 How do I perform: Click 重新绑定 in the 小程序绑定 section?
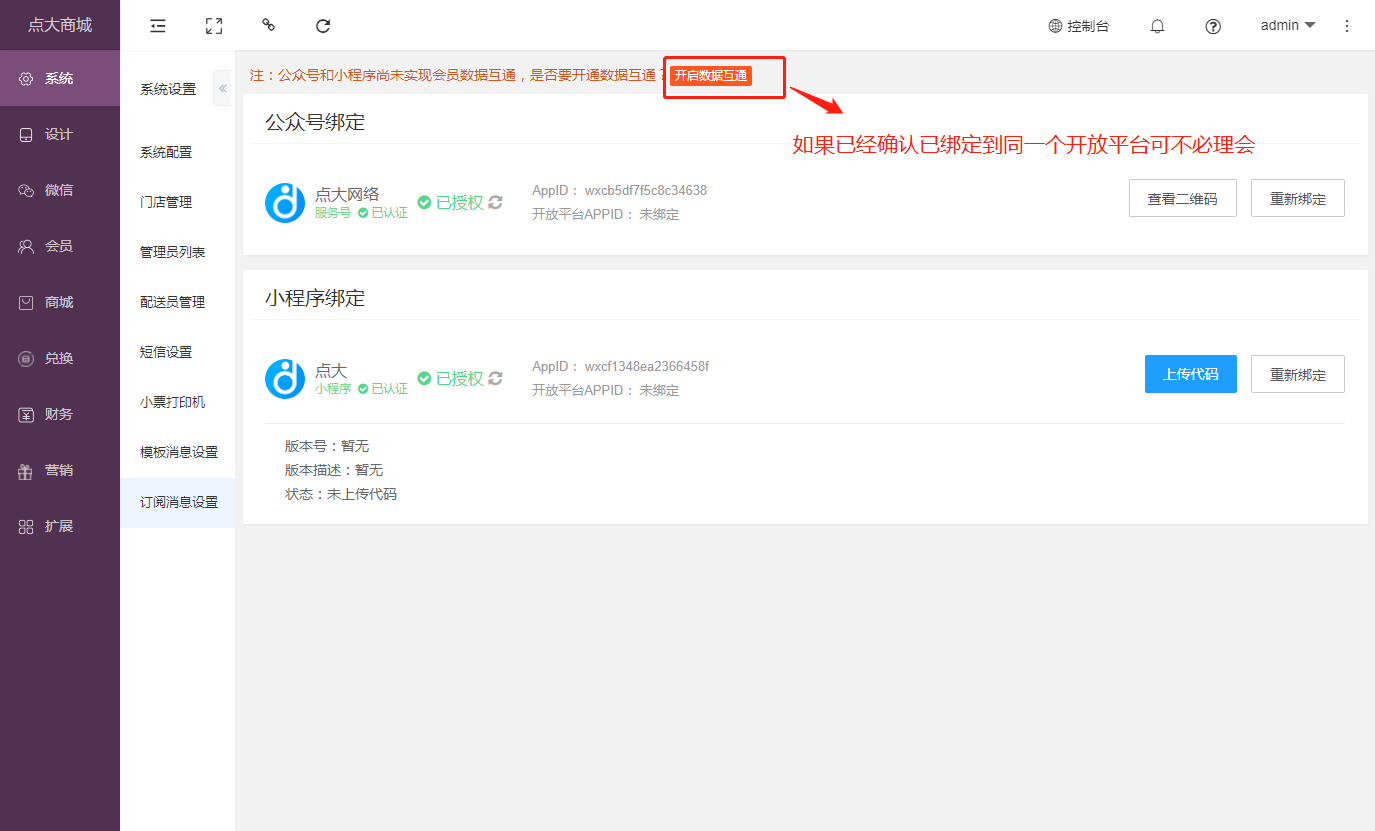tap(1298, 374)
